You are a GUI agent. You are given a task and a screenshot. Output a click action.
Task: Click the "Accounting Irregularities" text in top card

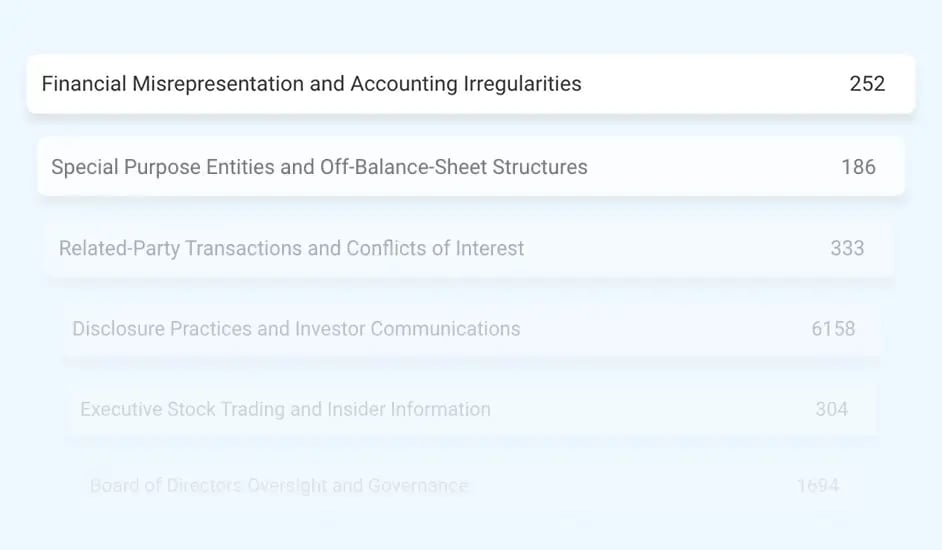465,84
